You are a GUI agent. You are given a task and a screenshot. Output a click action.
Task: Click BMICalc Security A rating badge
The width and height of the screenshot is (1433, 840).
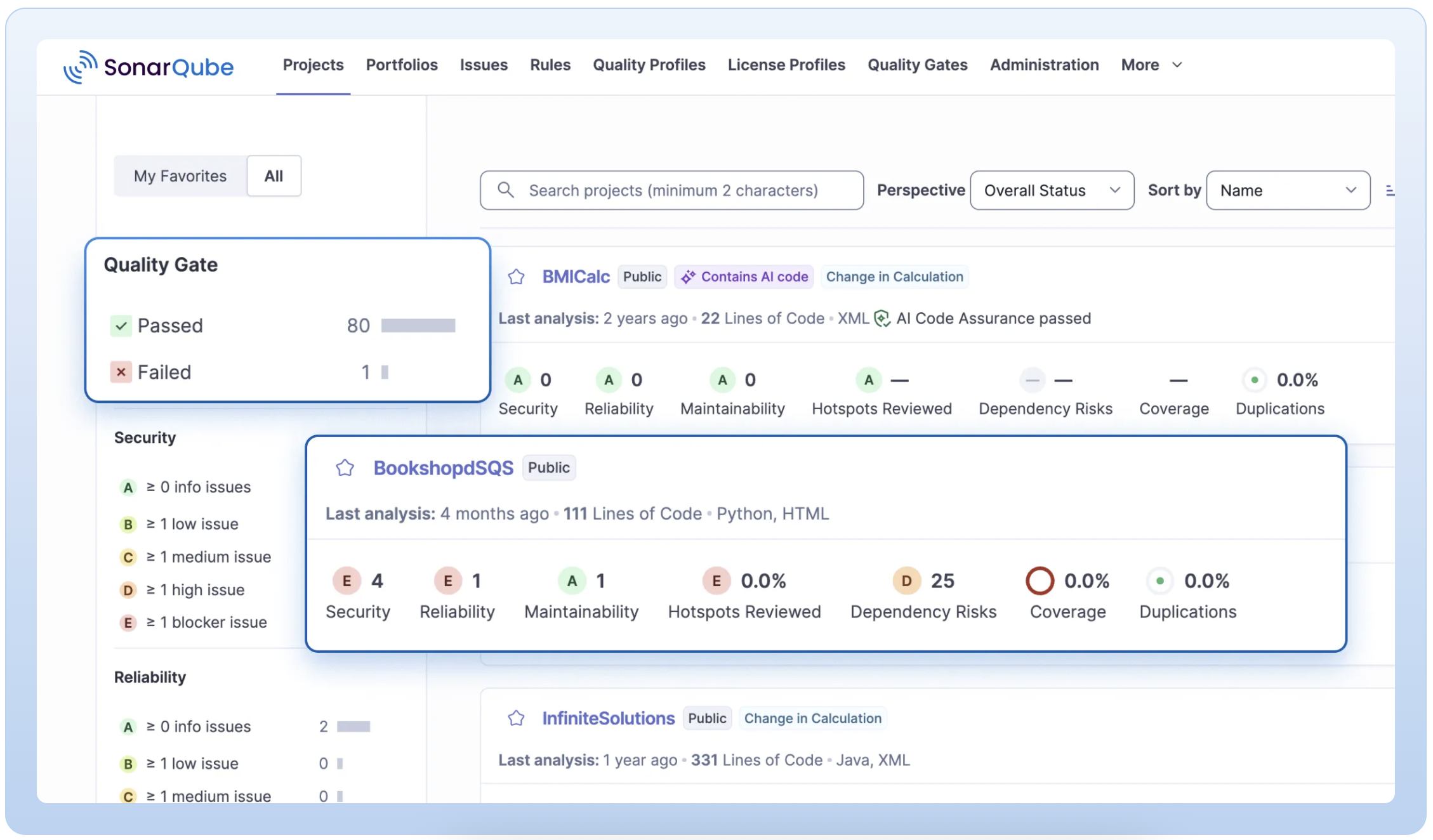coord(518,380)
